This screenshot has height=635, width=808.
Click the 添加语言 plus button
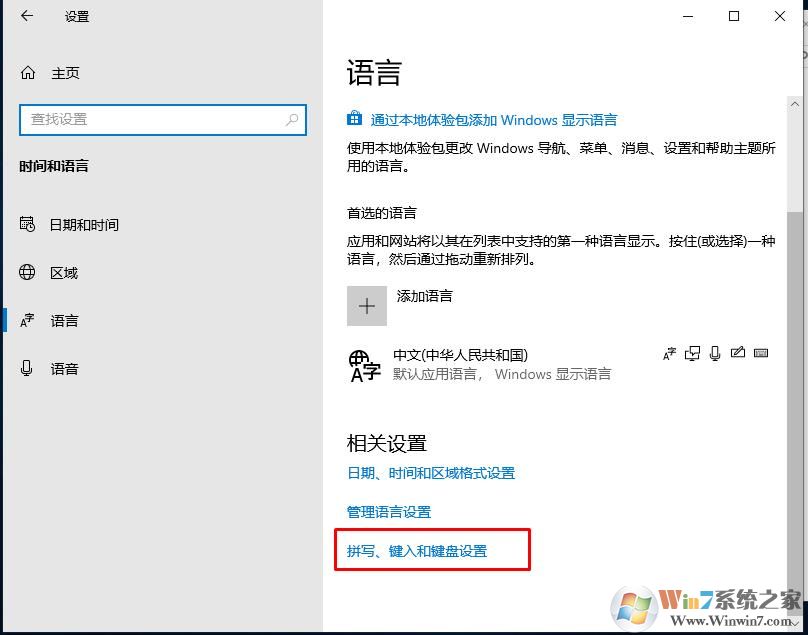tap(367, 306)
